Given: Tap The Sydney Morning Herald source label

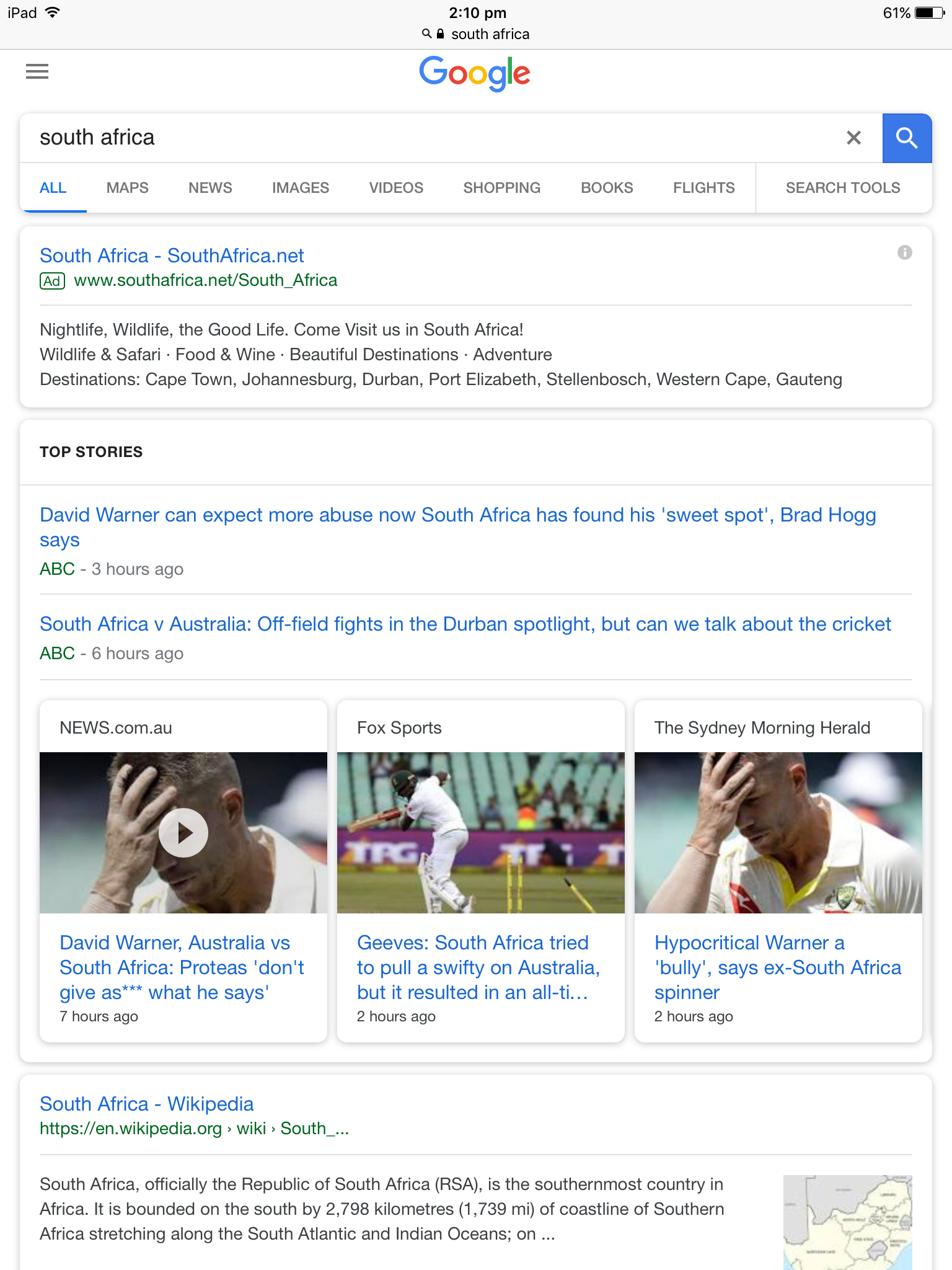Looking at the screenshot, I should coord(762,727).
